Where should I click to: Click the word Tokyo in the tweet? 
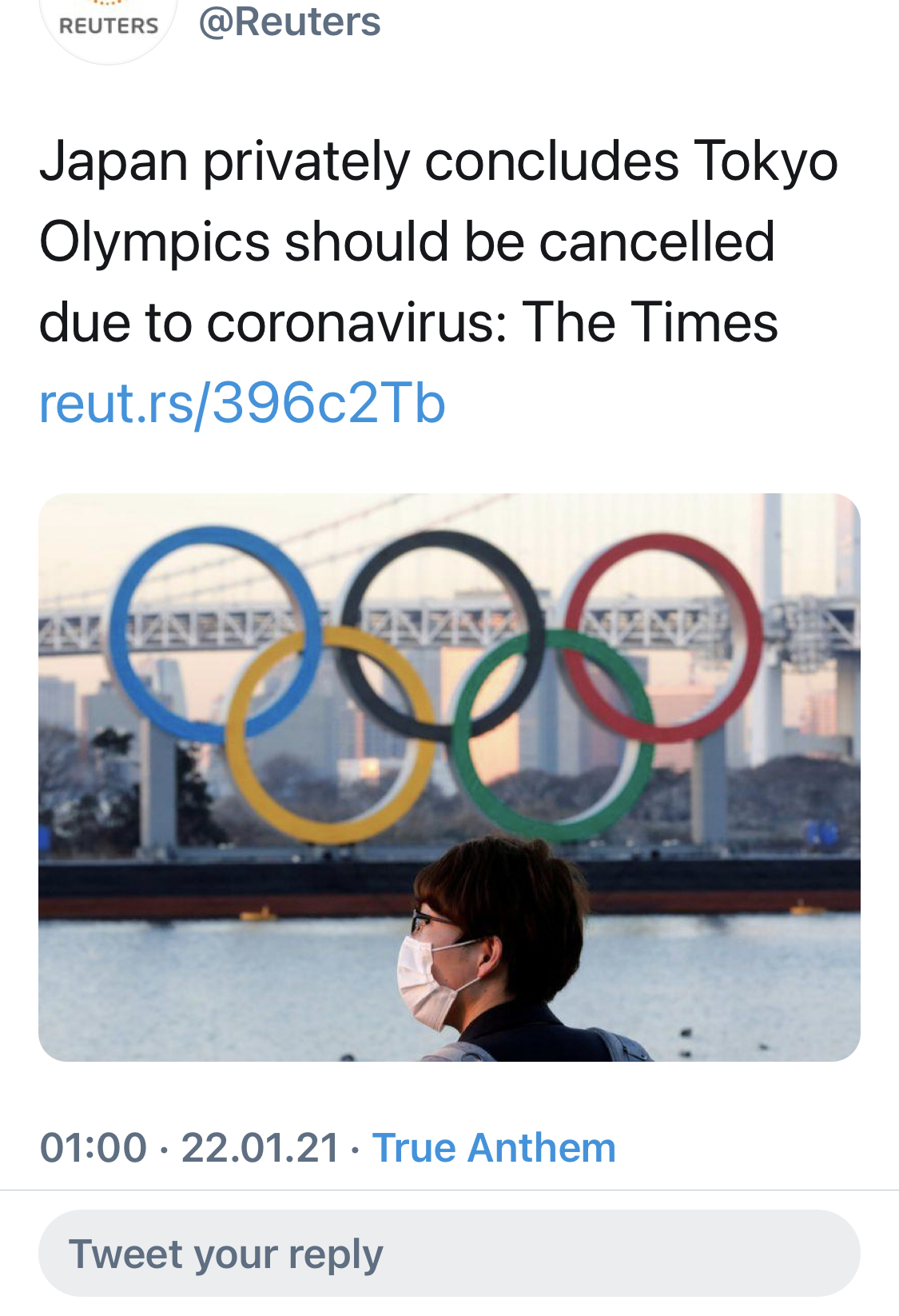coord(765,162)
